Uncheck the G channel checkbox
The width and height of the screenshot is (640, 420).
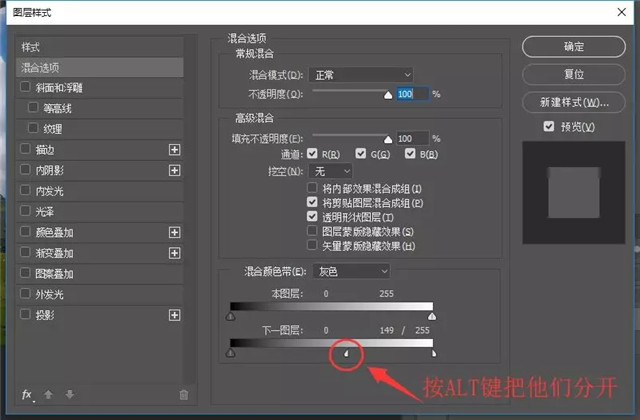[361, 153]
